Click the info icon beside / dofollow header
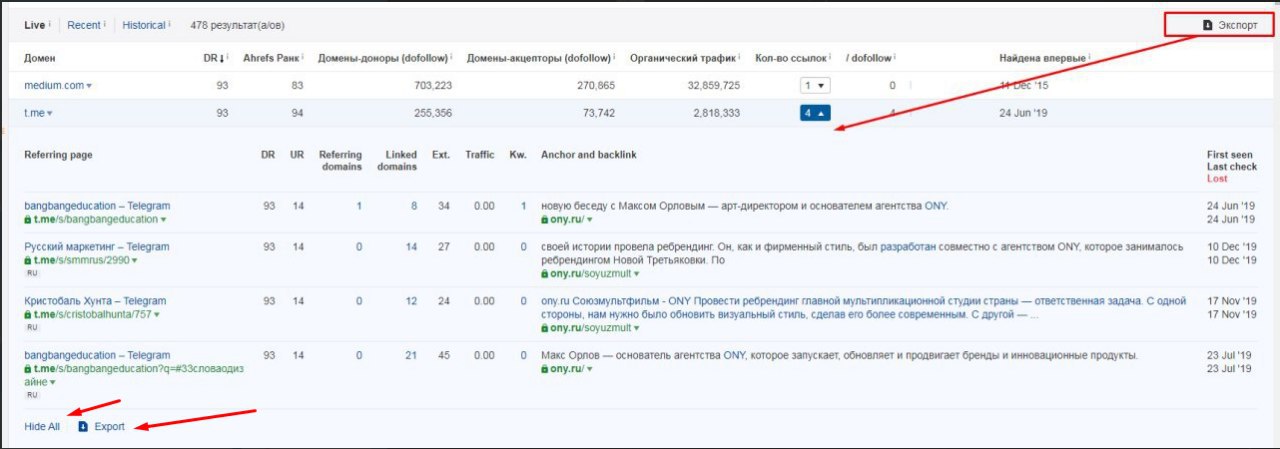Image resolution: width=1280 pixels, height=449 pixels. 897,57
